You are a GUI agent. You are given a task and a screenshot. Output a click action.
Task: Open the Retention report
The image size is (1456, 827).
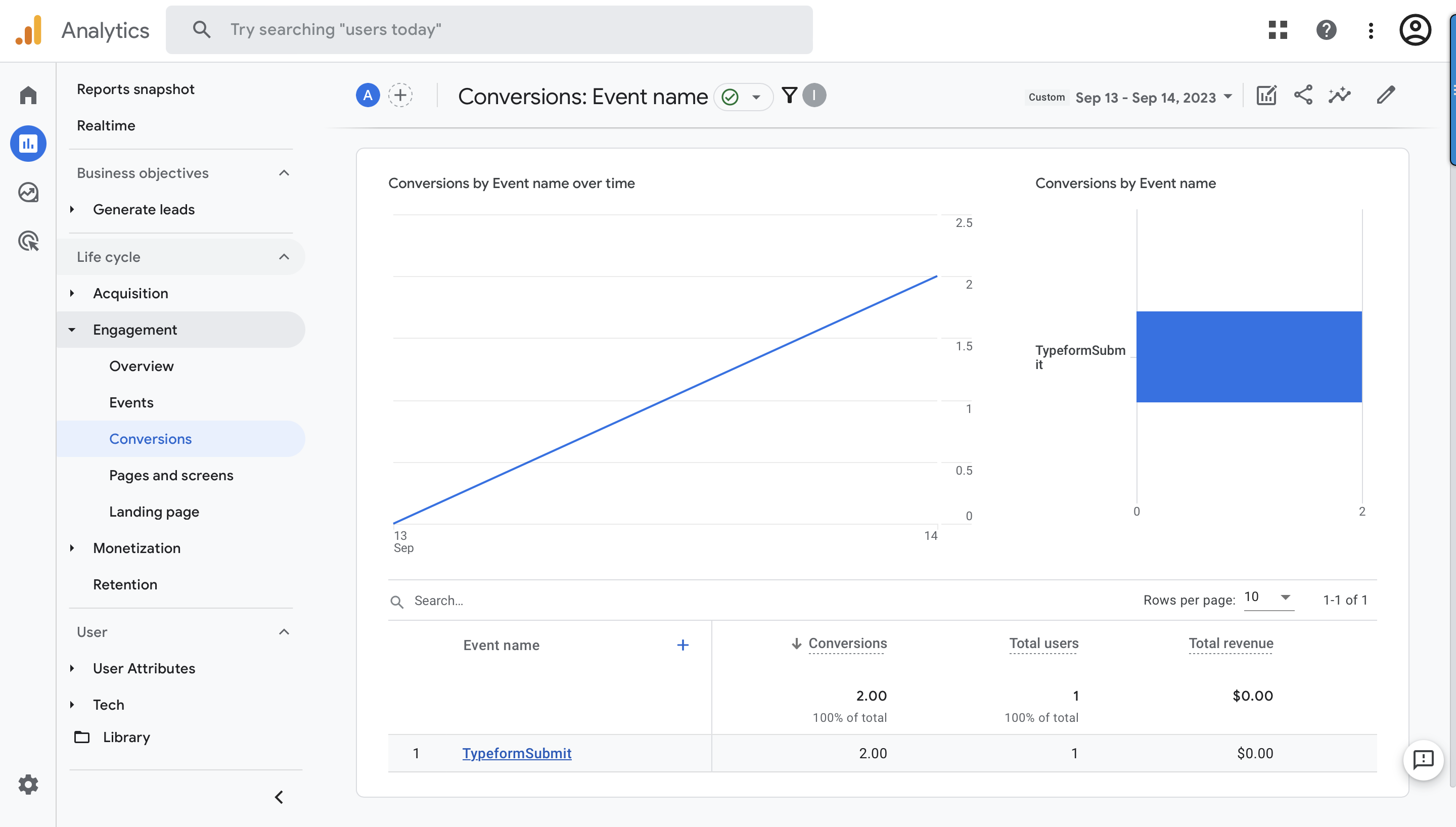click(x=125, y=584)
